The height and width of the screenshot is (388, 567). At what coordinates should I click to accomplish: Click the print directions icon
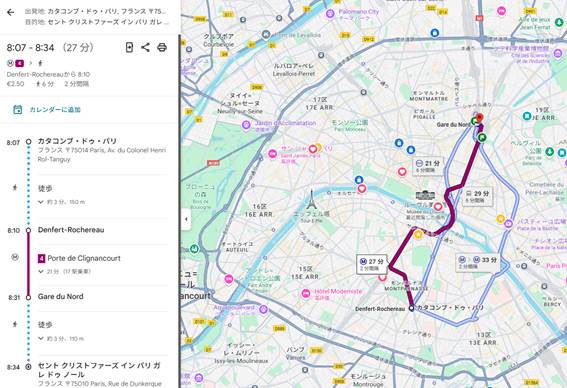click(x=162, y=47)
